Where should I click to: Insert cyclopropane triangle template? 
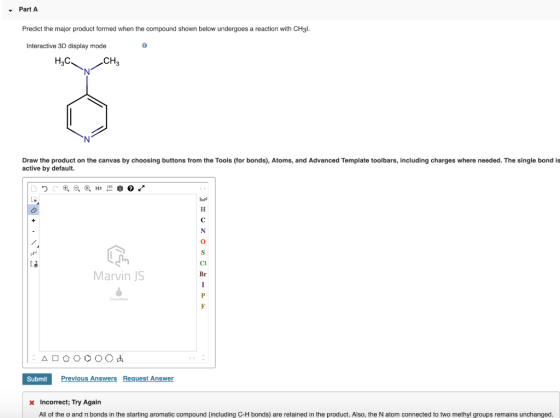click(44, 358)
